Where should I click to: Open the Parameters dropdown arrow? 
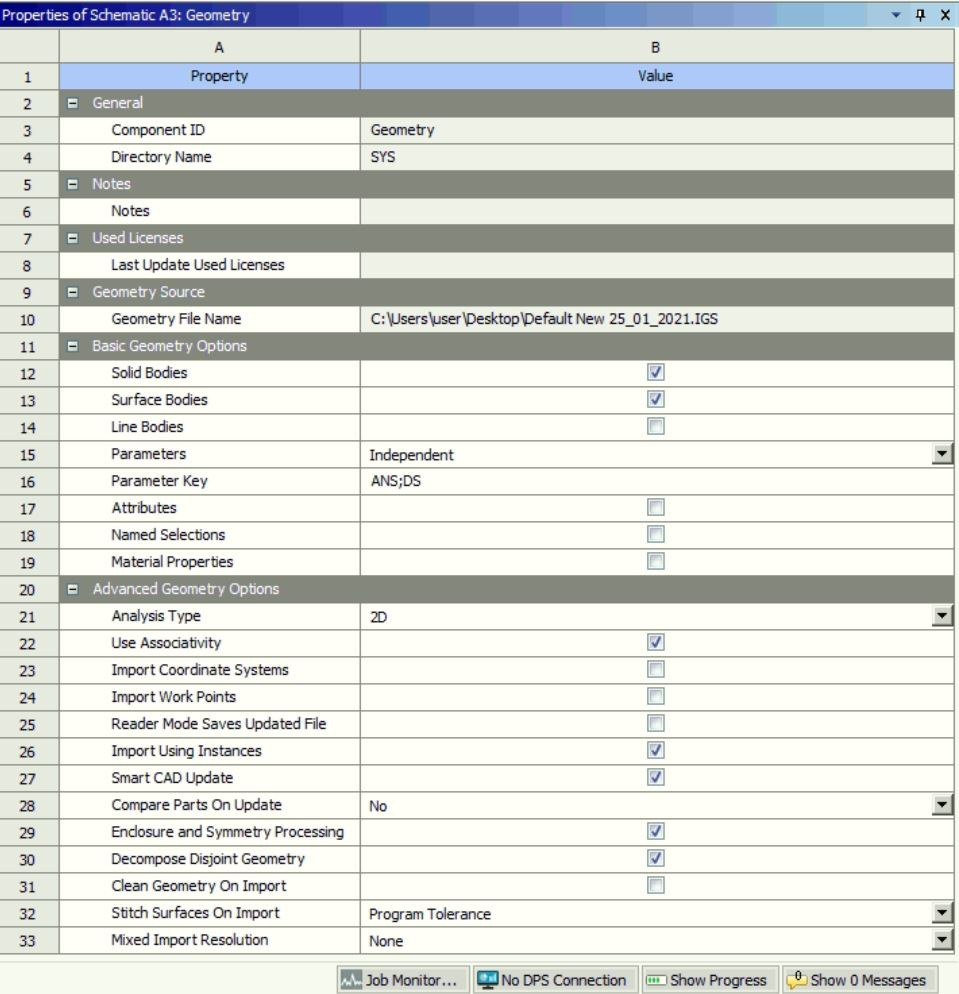click(942, 454)
